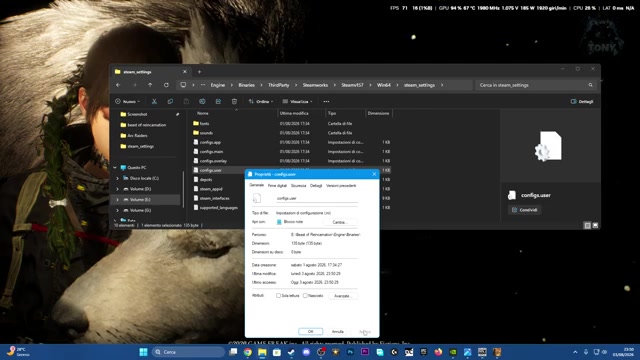Switch to the Sicurezza tab
Screen dimensions: 640x360
pos(298,186)
